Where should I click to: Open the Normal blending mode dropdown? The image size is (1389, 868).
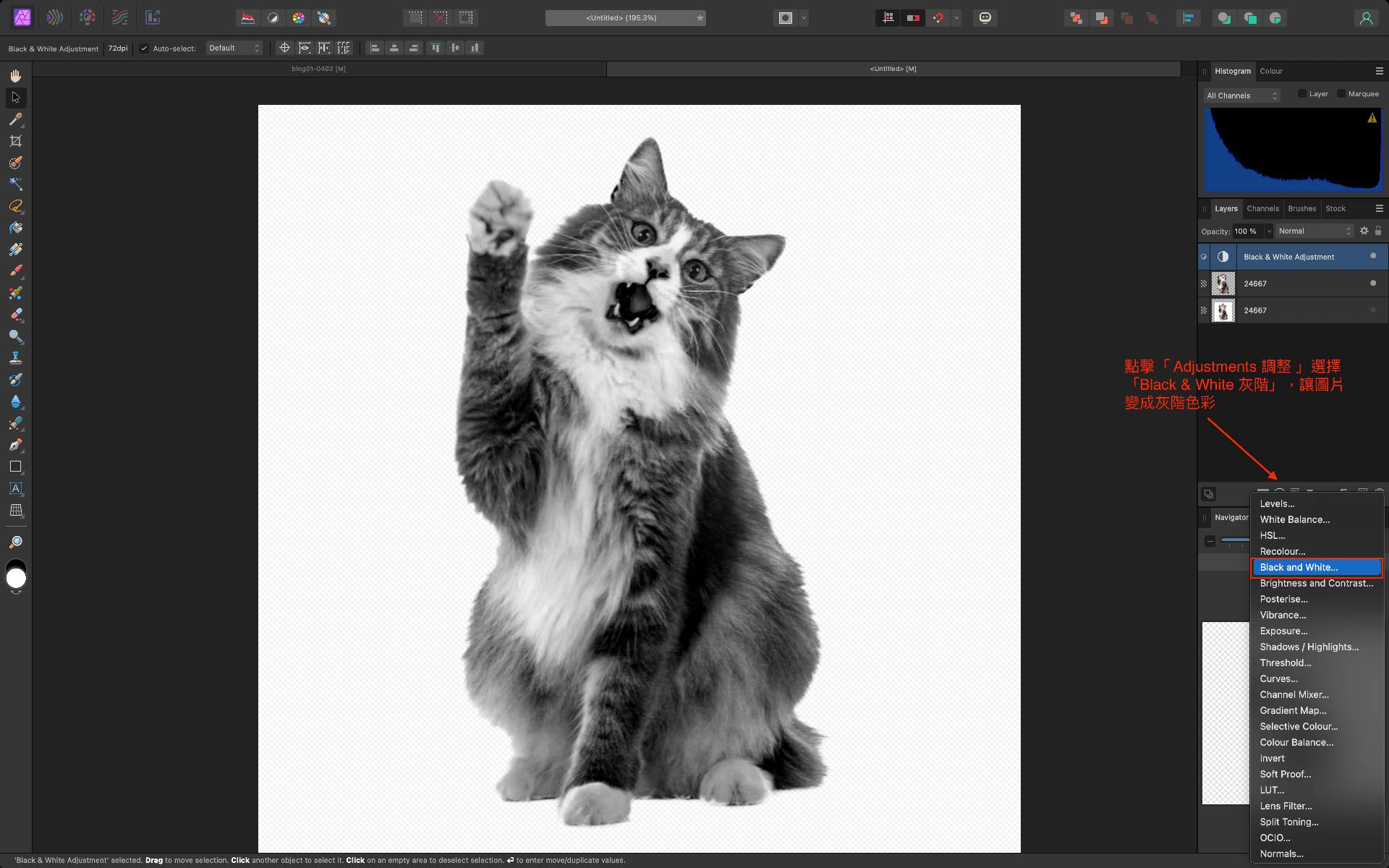point(1316,231)
